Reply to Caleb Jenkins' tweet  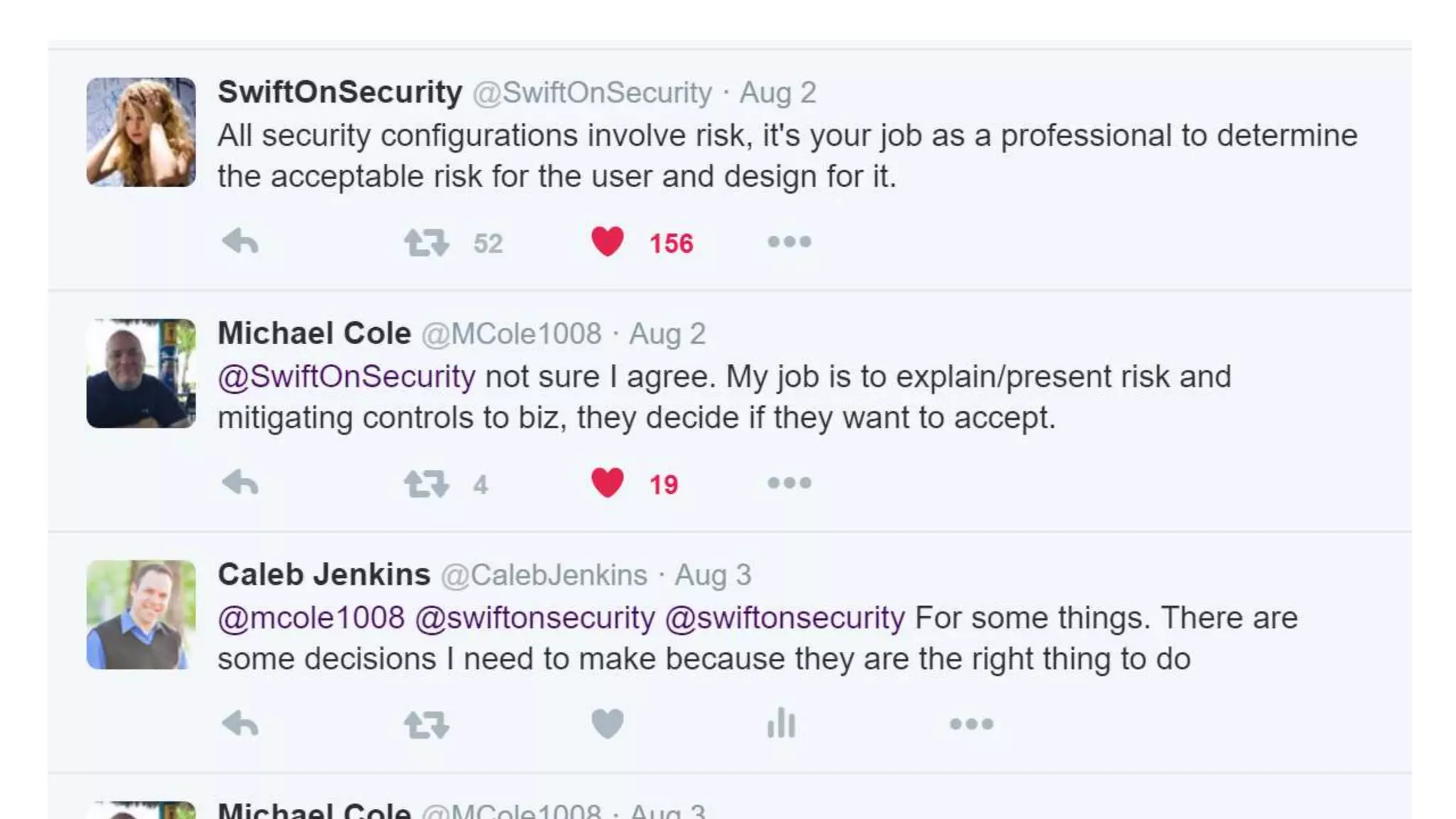click(240, 724)
